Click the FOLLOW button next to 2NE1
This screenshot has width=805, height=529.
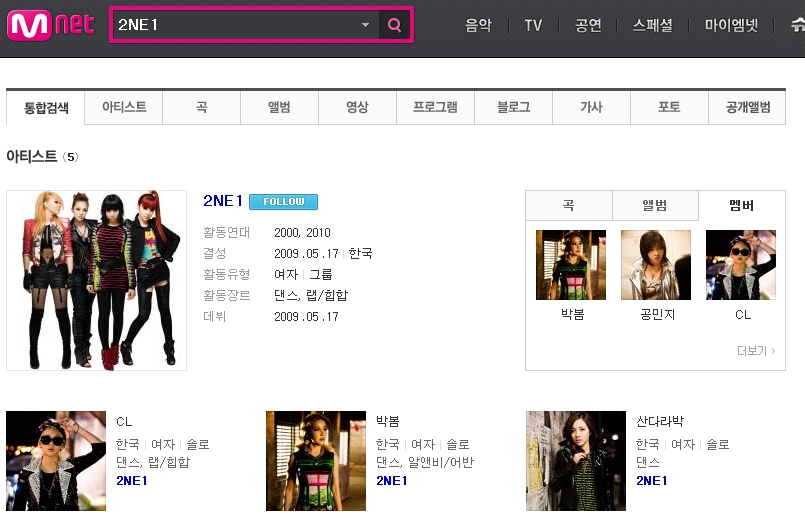pyautogui.click(x=283, y=201)
